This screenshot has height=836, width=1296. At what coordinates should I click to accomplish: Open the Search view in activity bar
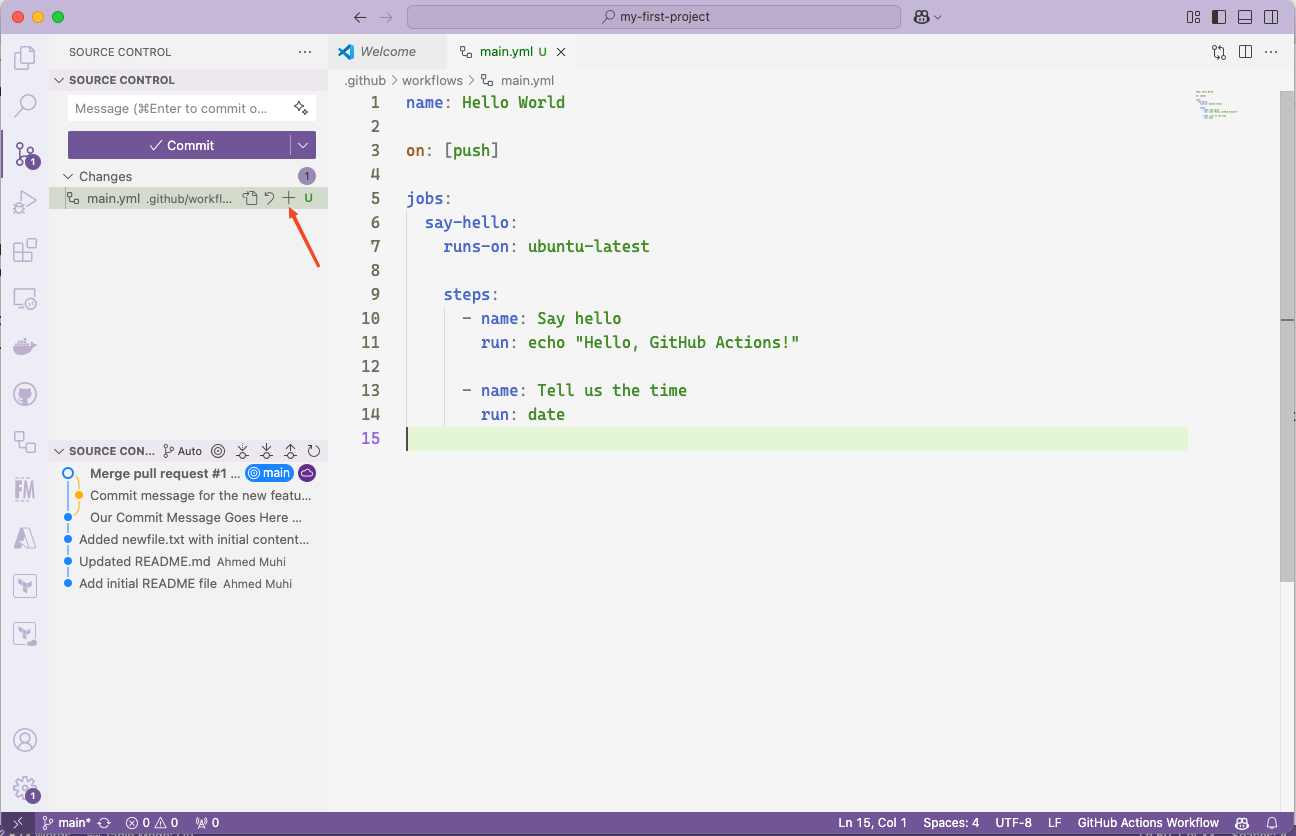[x=25, y=106]
